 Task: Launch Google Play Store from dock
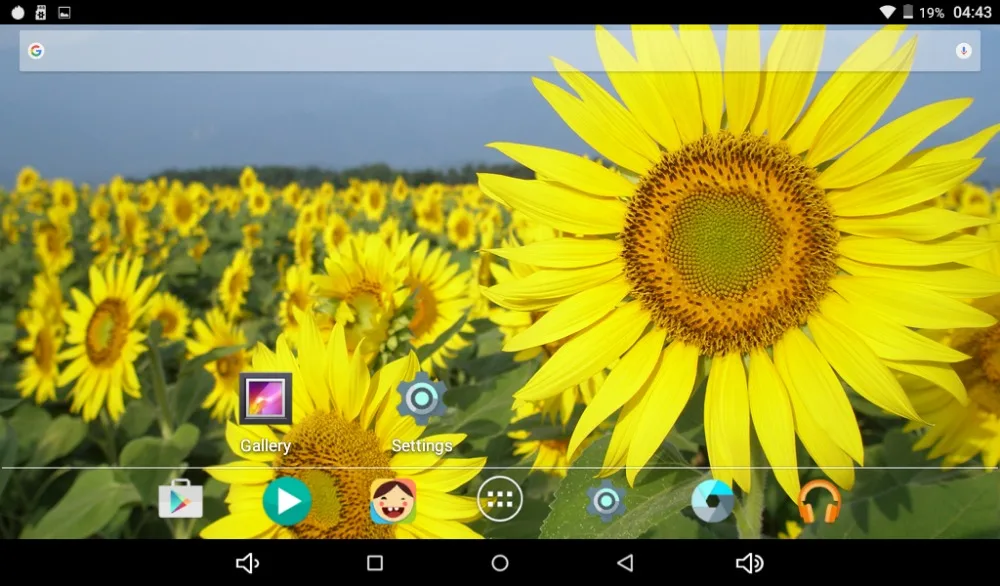point(180,499)
